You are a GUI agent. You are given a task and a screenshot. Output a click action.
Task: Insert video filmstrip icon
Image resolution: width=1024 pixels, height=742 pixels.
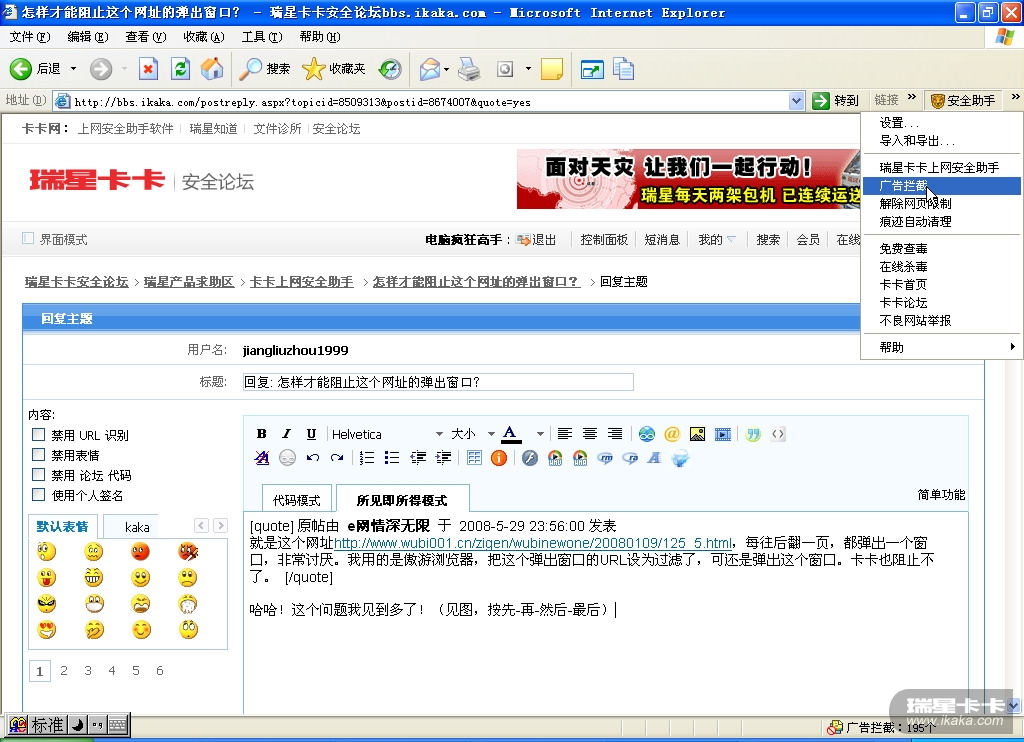click(723, 434)
